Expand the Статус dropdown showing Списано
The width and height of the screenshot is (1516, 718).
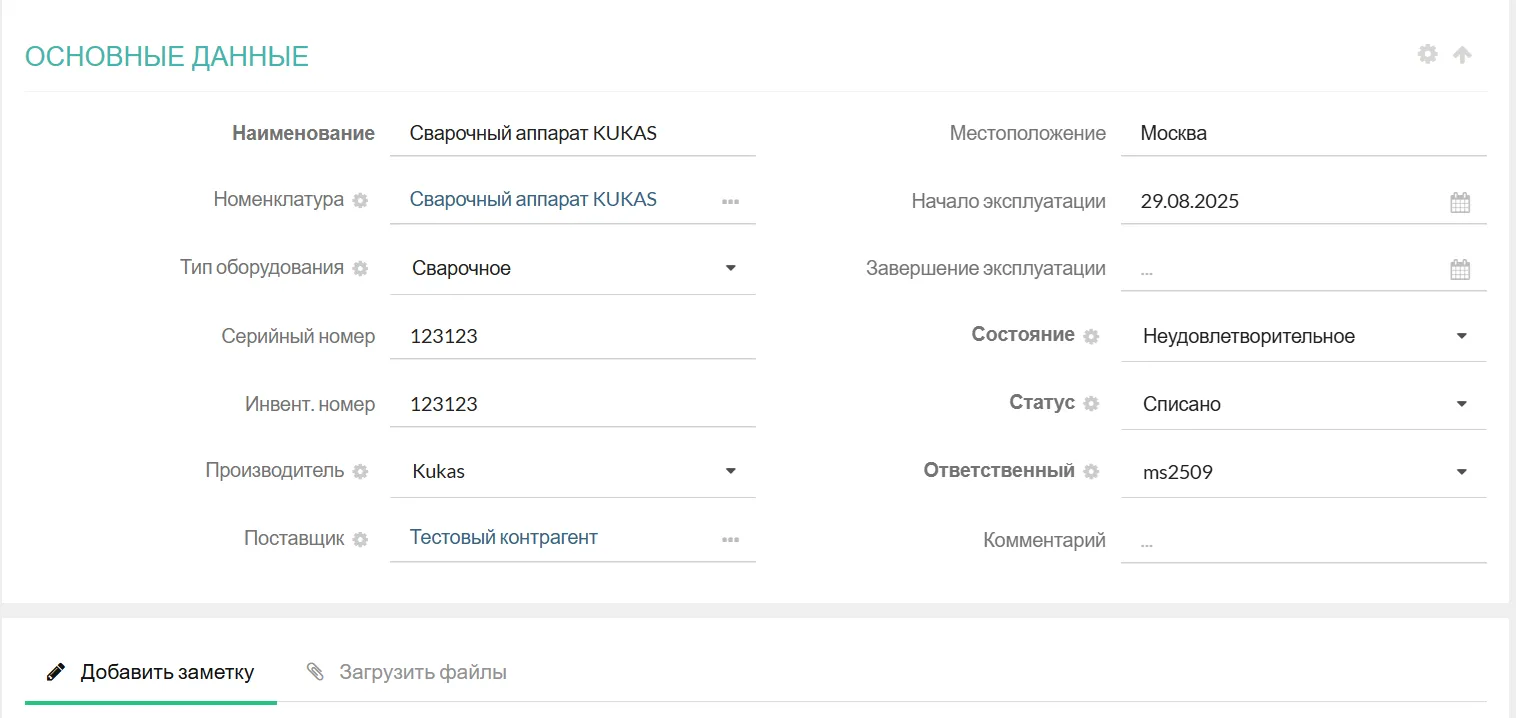(x=1461, y=404)
